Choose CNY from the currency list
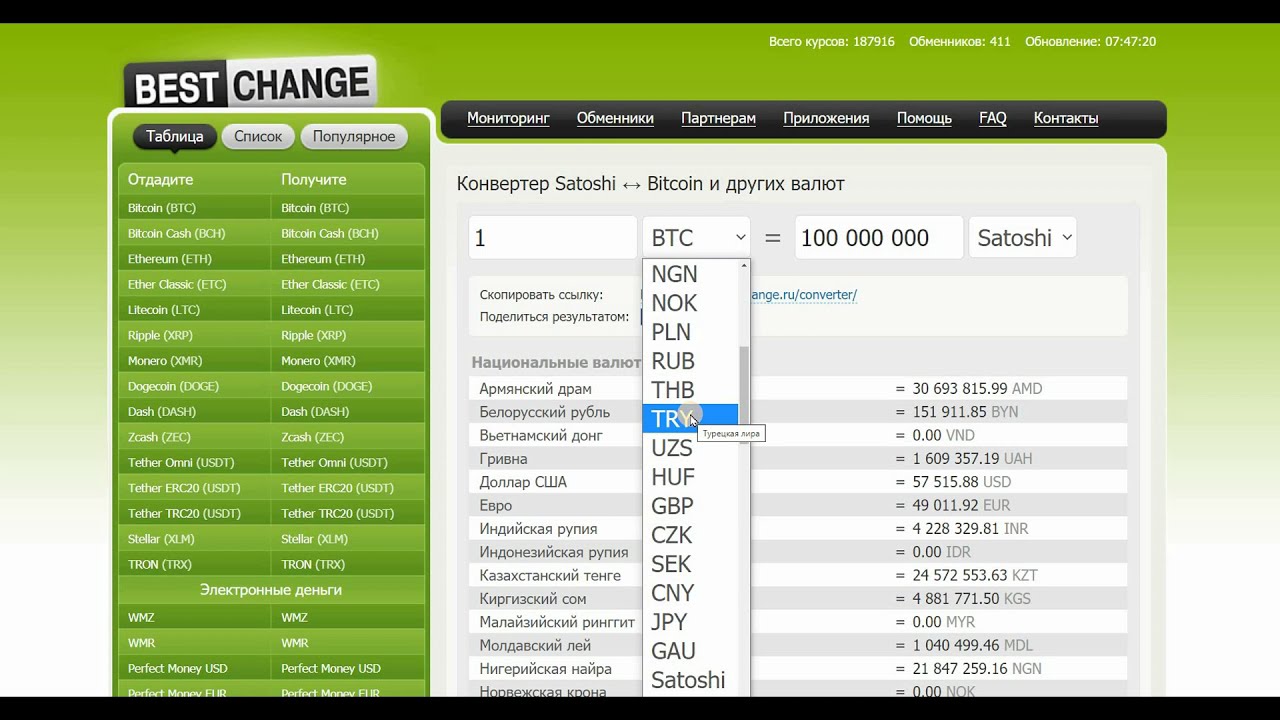 tap(690, 593)
